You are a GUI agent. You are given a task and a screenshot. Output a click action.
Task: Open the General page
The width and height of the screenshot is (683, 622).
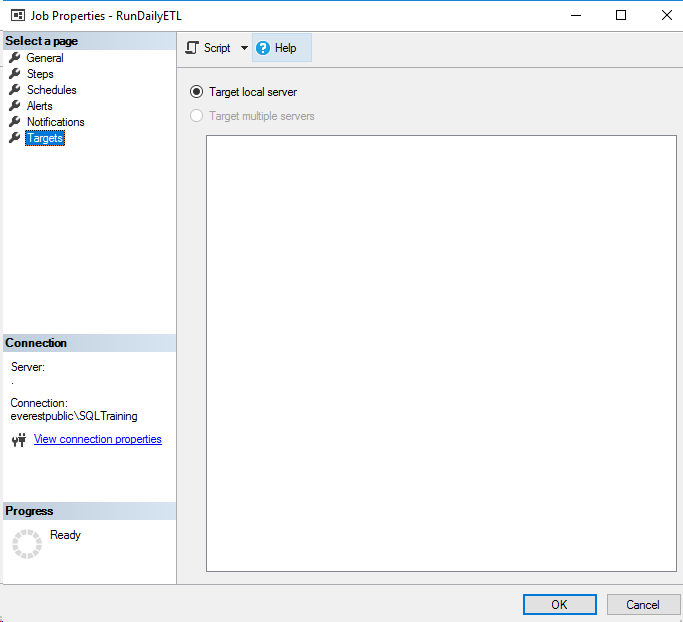pos(45,58)
